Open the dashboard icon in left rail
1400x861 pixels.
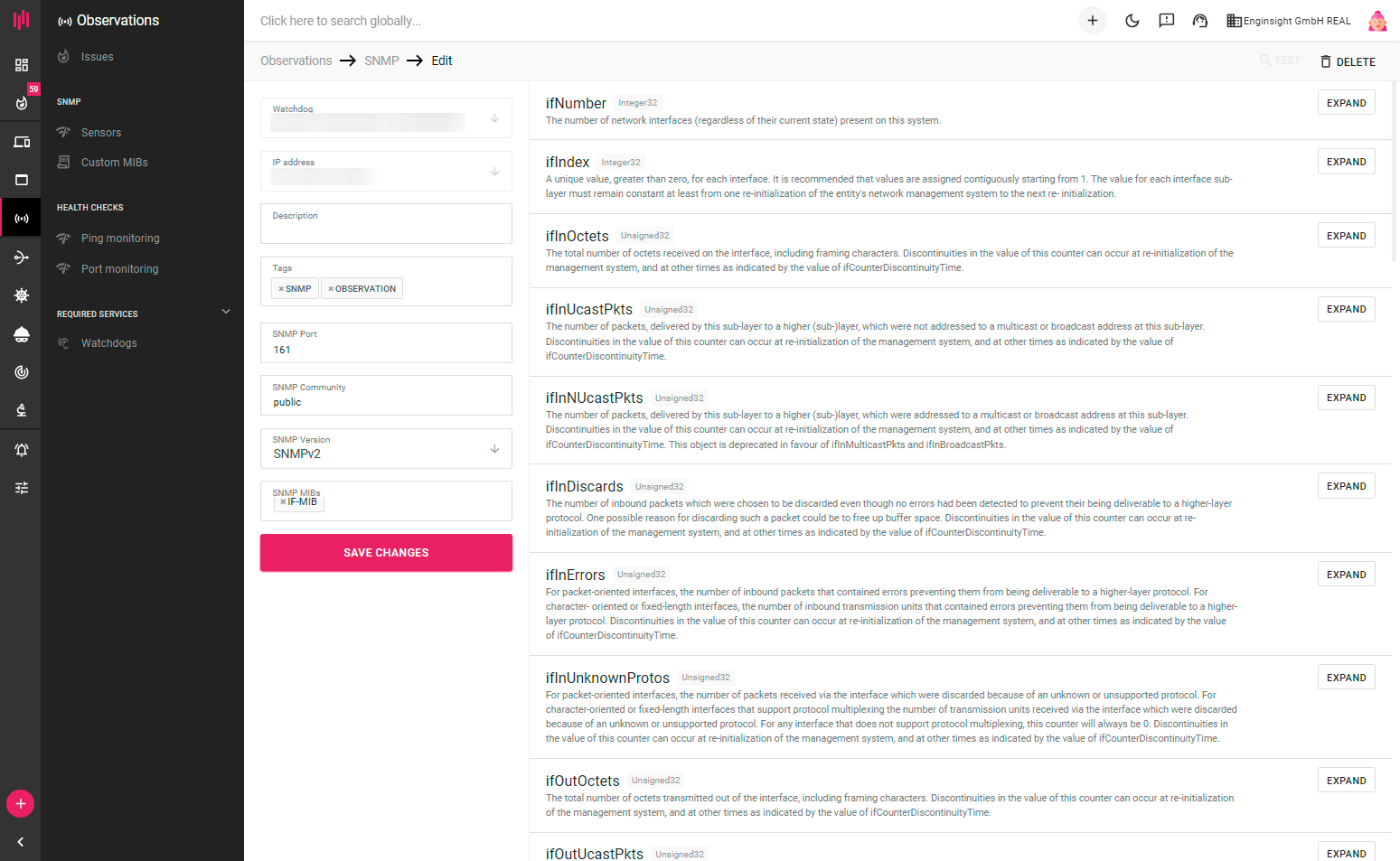tap(22, 65)
